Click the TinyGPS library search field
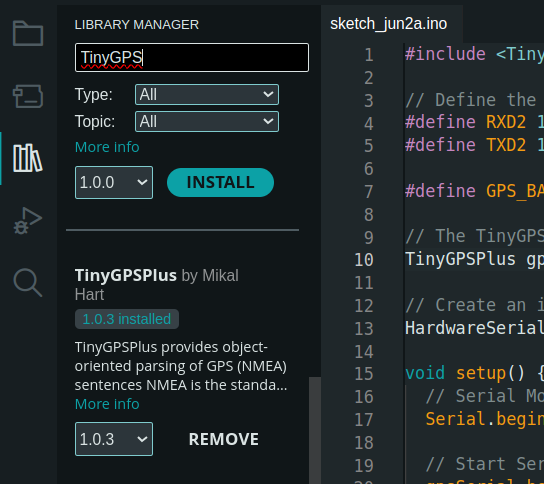This screenshot has width=544, height=484. point(192,58)
